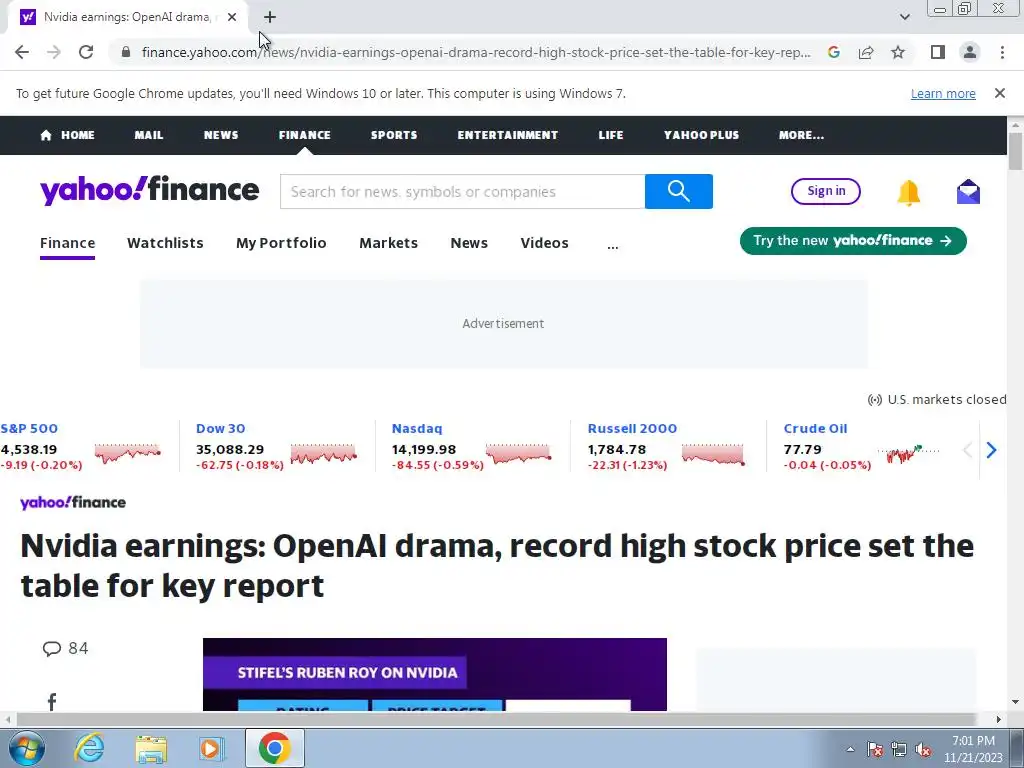Viewport: 1024px width, 768px height.
Task: Open tab search chevron in title bar
Action: [x=904, y=17]
